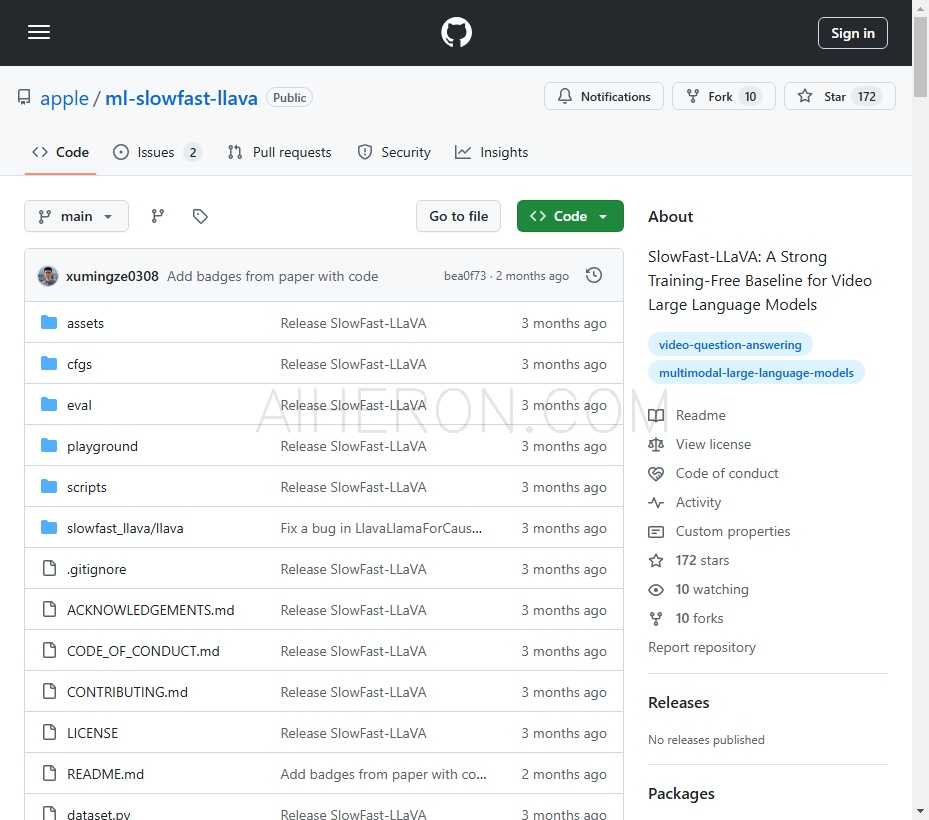Expand the green Code dropdown
This screenshot has width=929, height=820.
pos(570,216)
